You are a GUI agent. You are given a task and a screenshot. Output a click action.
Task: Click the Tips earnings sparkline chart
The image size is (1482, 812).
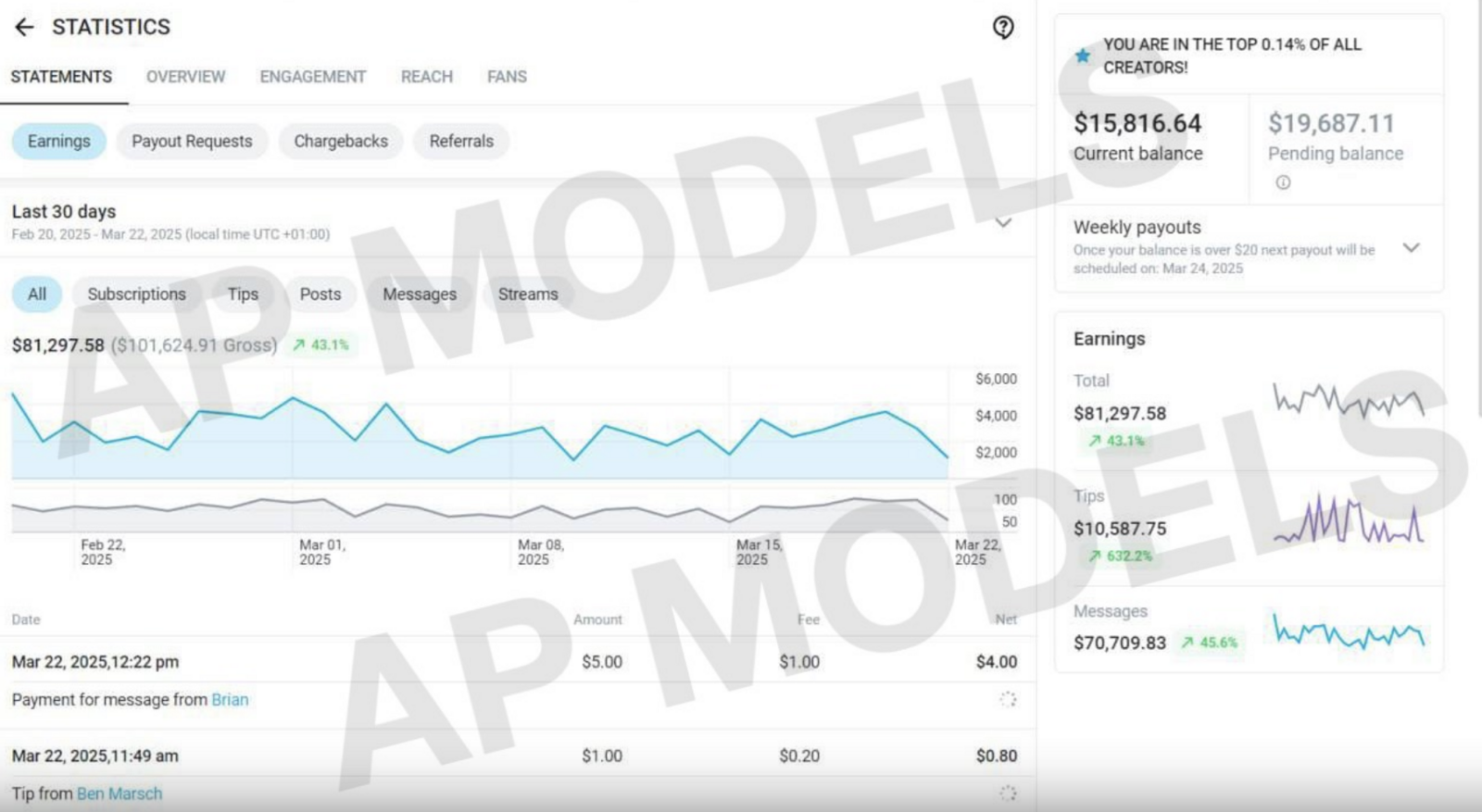pyautogui.click(x=1349, y=521)
